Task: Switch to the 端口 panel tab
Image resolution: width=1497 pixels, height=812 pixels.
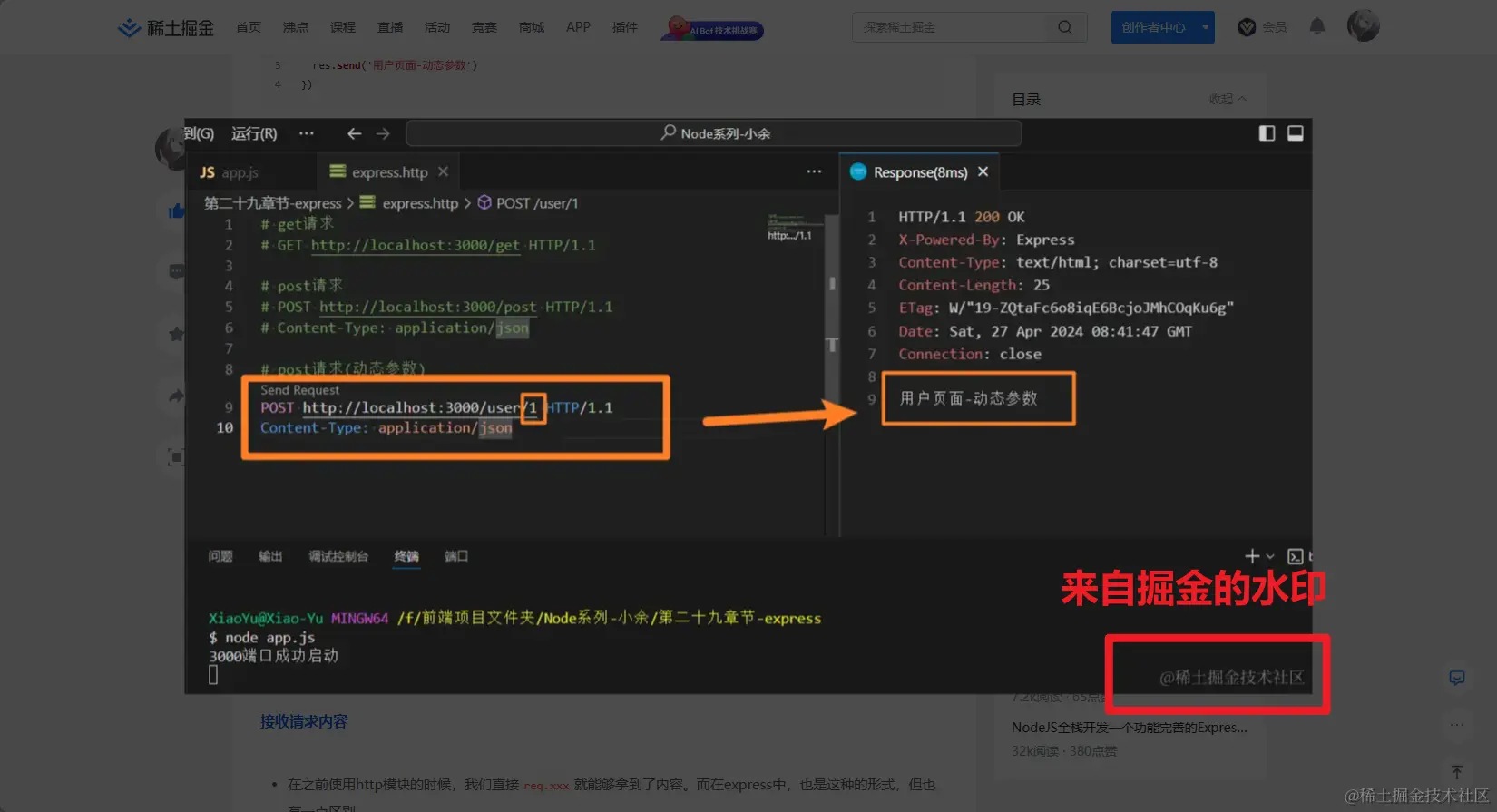Action: pos(456,556)
